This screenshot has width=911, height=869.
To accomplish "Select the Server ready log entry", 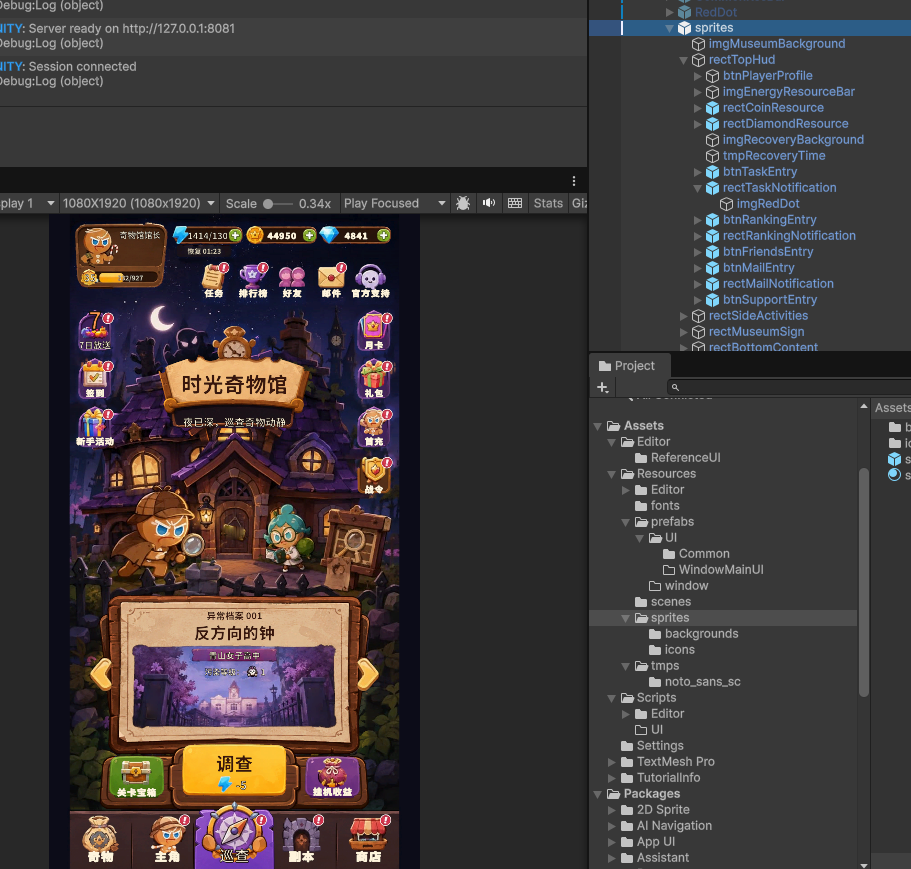I will pyautogui.click(x=293, y=35).
